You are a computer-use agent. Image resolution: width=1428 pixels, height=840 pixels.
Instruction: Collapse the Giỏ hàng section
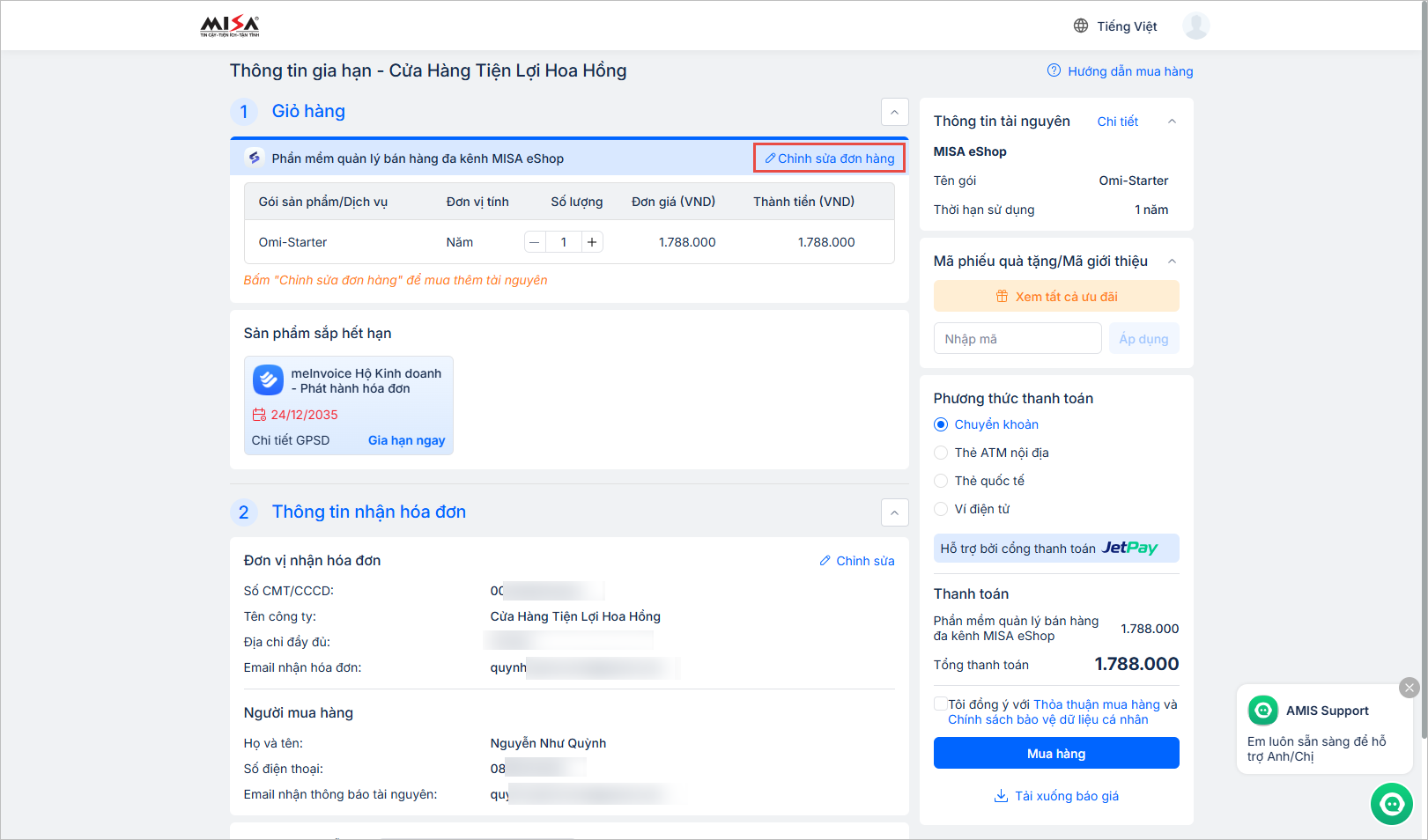(894, 112)
